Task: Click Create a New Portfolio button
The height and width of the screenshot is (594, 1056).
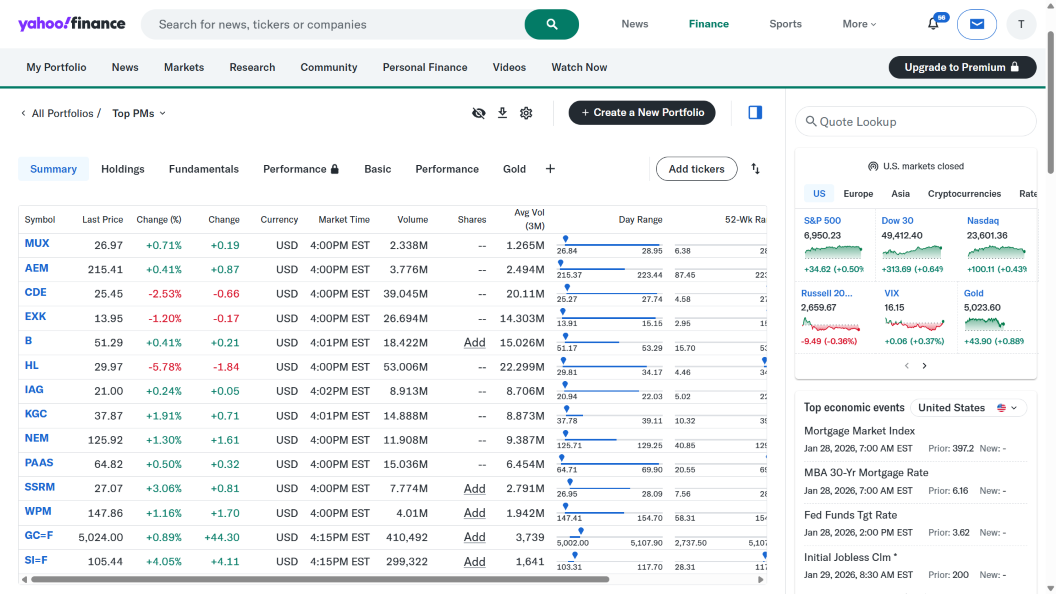Action: 642,113
